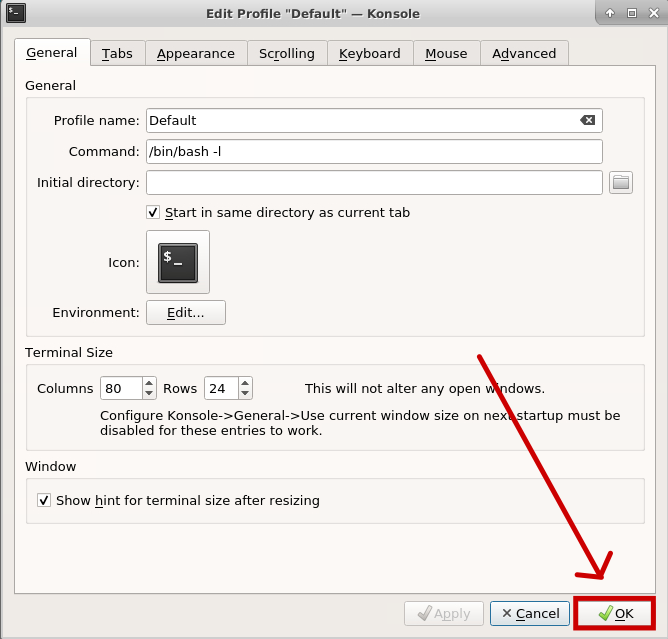668x639 pixels.
Task: Increase Rows value with up arrow
Action: pos(245,383)
